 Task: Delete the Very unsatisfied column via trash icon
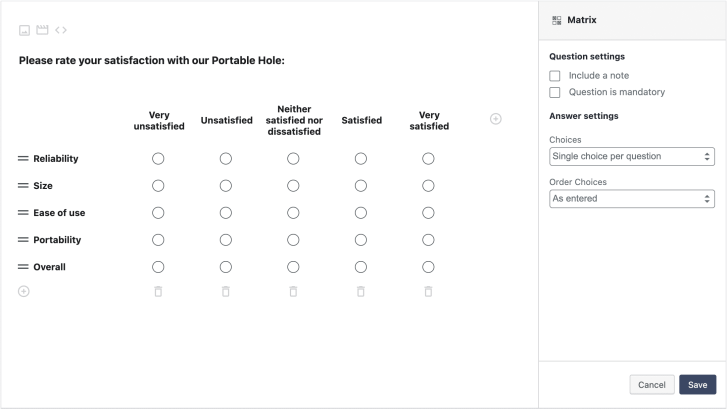(158, 291)
